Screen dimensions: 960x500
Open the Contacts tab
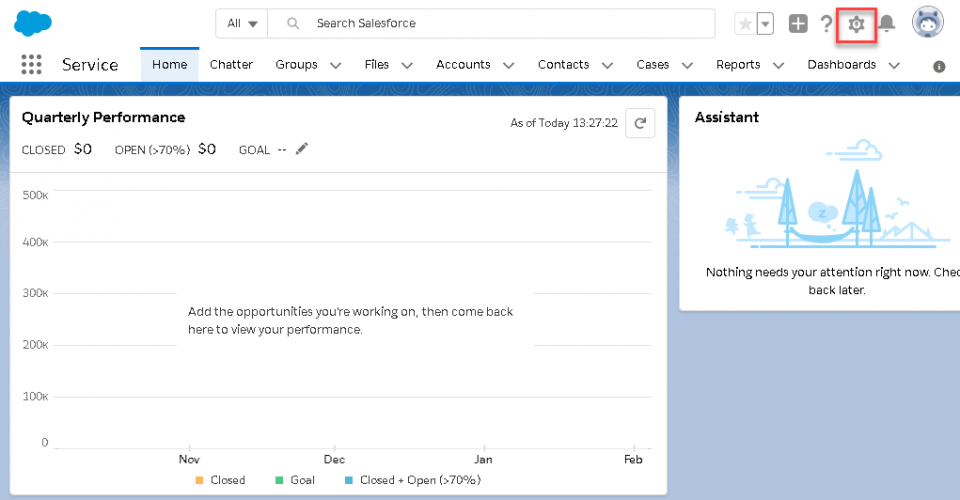[x=563, y=64]
